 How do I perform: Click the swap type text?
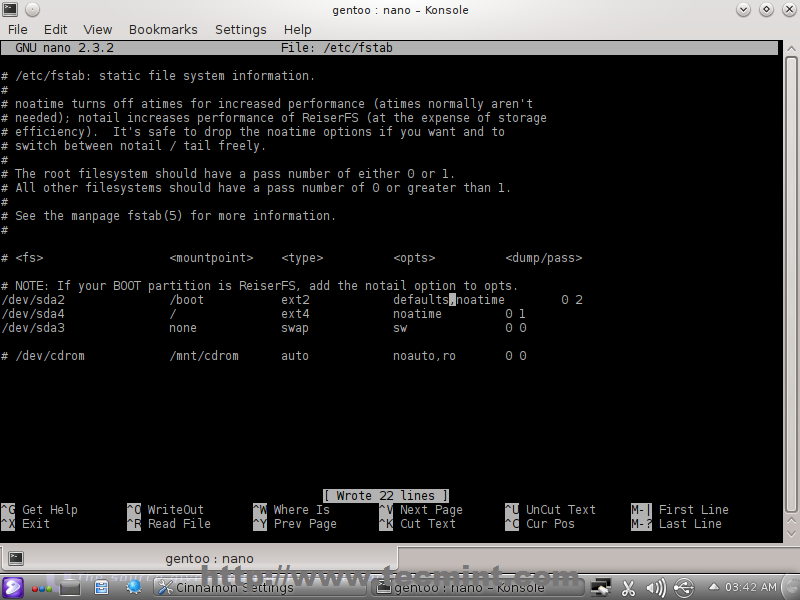pos(295,328)
